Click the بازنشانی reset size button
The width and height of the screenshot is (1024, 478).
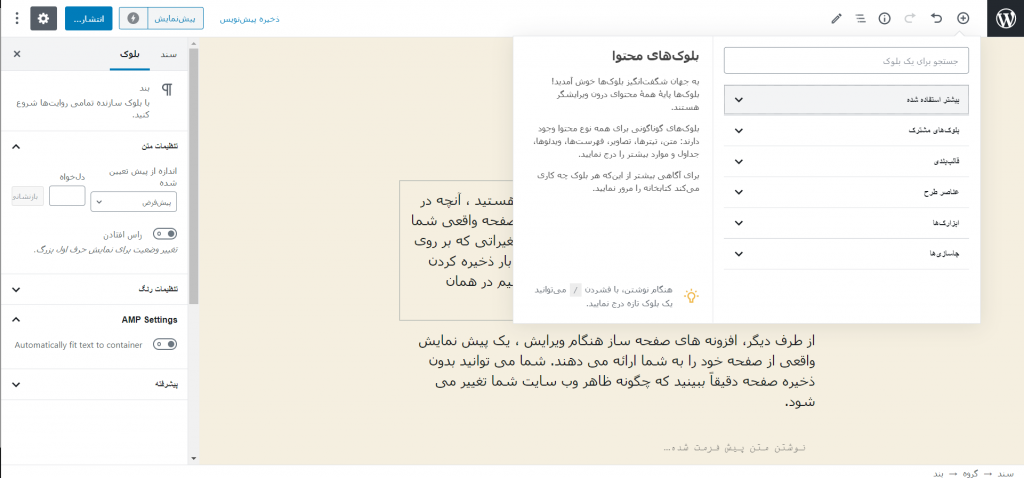[x=28, y=196]
